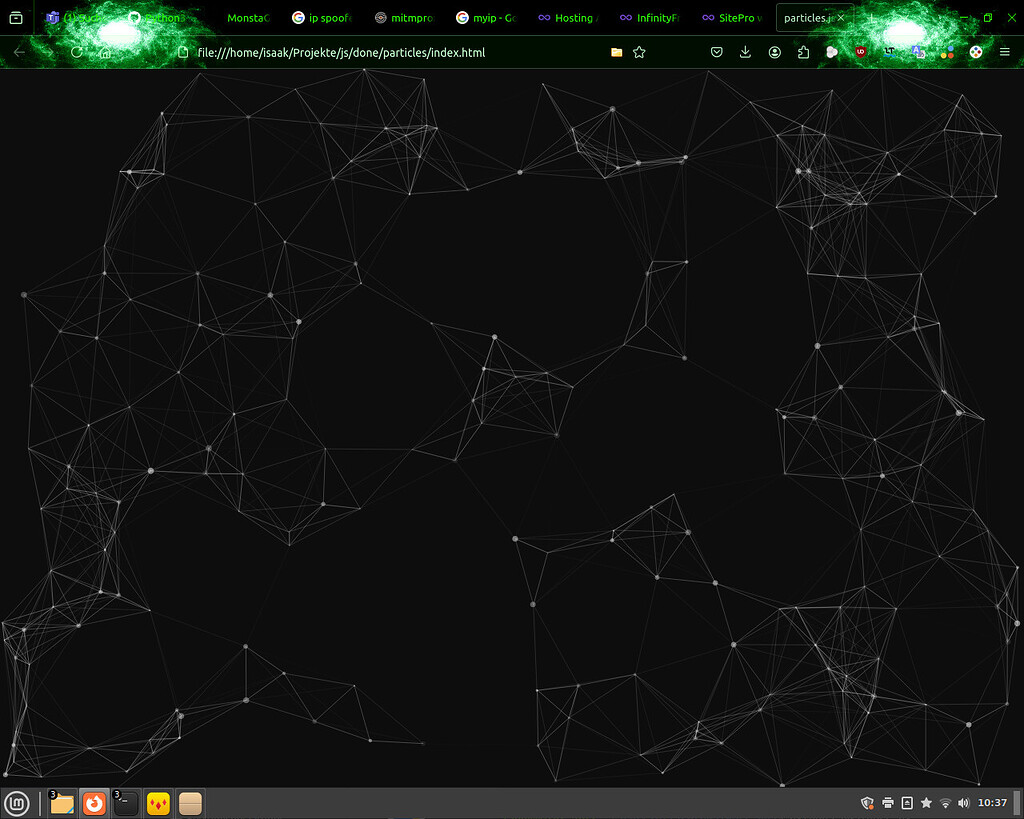Viewport: 1024px width, 819px height.
Task: Switch to the Hosting tab
Action: pyautogui.click(x=568, y=18)
